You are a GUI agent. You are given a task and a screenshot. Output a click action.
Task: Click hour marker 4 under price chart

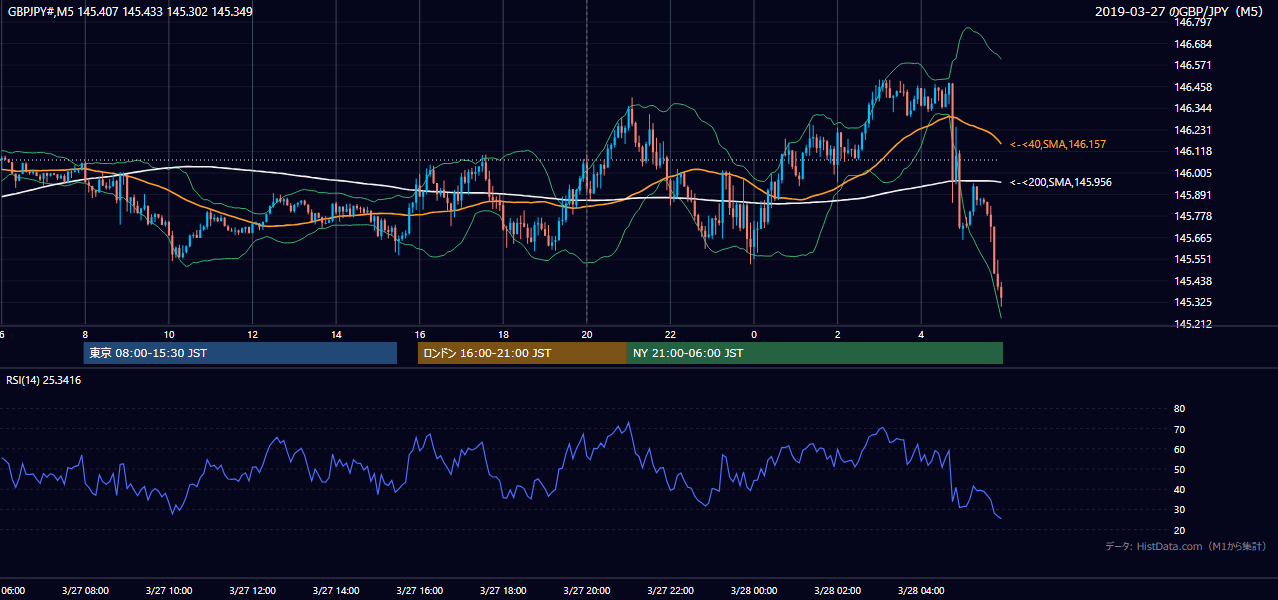pyautogui.click(x=922, y=334)
